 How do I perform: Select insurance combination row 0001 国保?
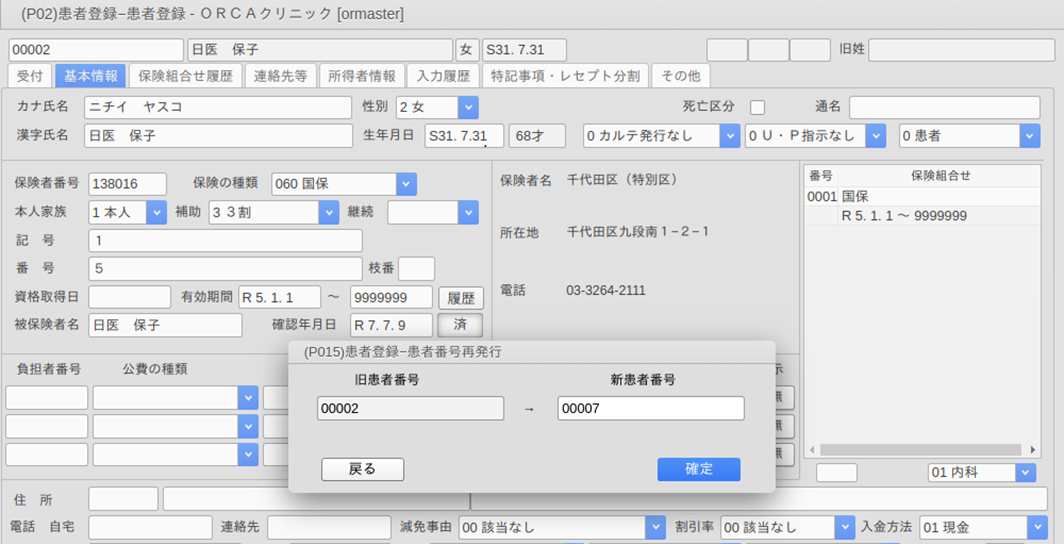(x=922, y=197)
